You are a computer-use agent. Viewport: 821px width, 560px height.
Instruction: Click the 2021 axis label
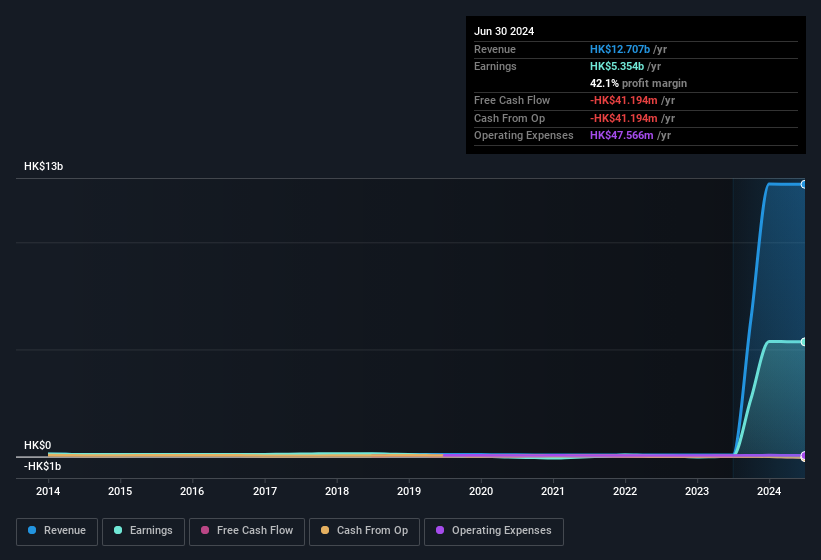point(553,491)
